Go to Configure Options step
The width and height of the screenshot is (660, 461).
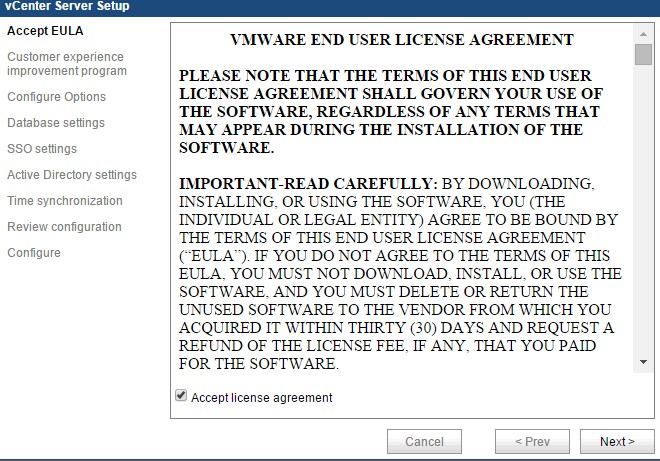56,97
